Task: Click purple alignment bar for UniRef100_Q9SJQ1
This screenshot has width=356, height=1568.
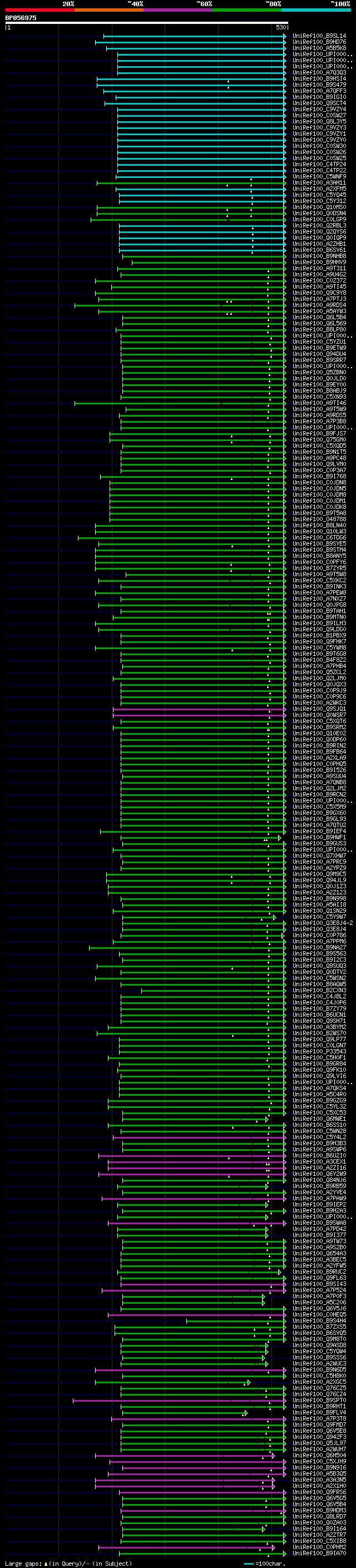Action: pyautogui.click(x=199, y=709)
